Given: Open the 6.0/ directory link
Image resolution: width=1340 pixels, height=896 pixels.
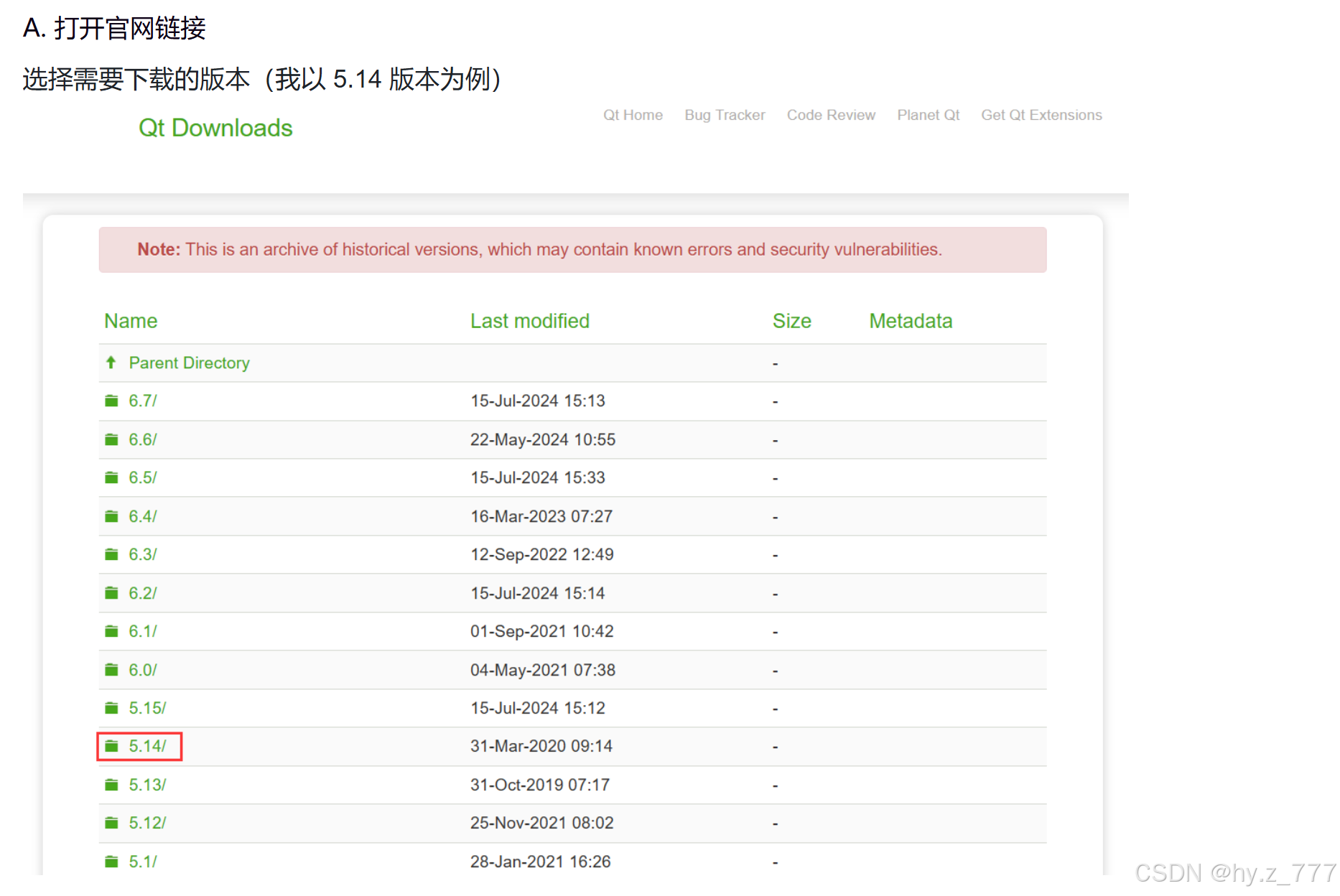Looking at the screenshot, I should 143,670.
